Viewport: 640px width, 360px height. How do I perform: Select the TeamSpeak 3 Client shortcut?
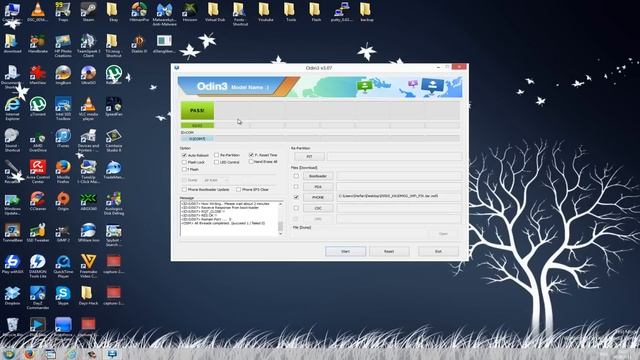click(88, 45)
